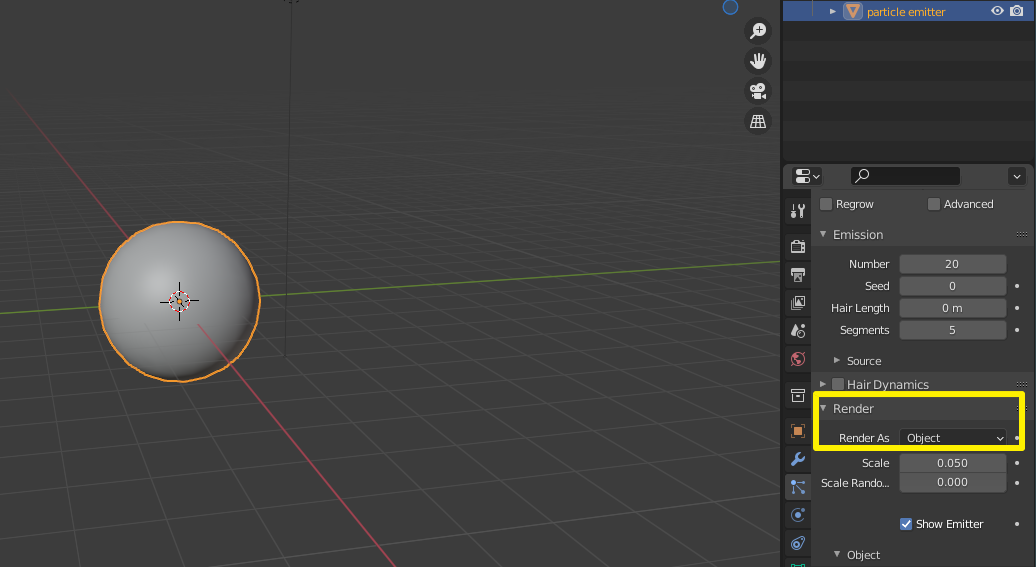Uncheck the Show Emitter checkbox

[x=906, y=524]
